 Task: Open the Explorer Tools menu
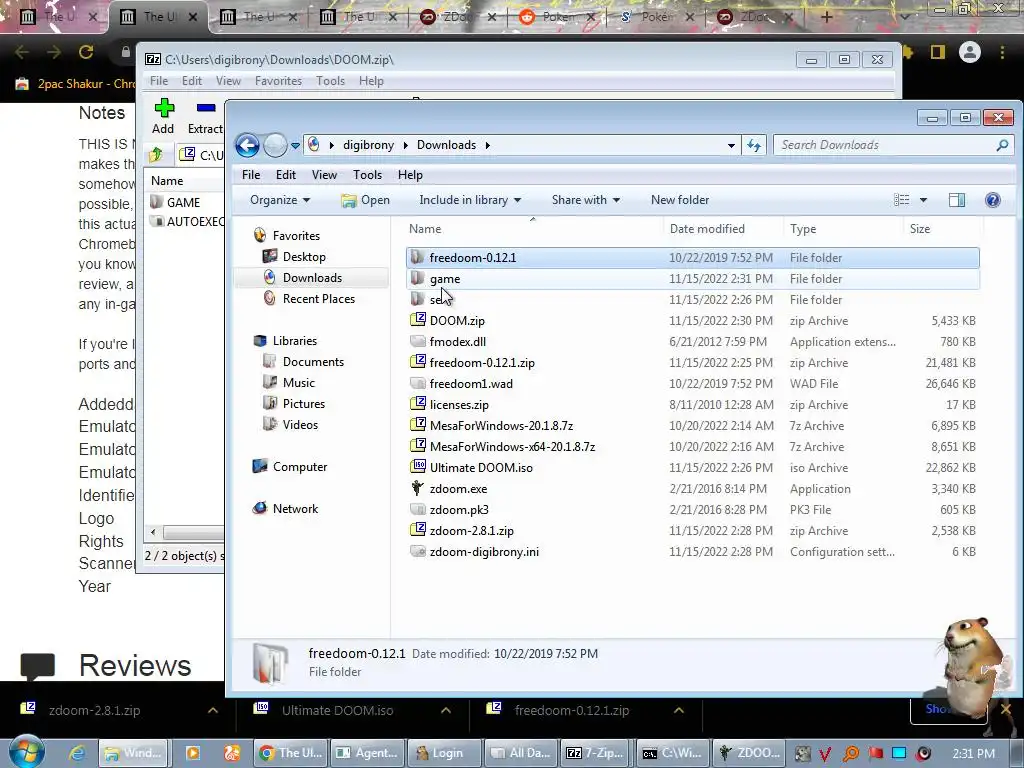click(367, 174)
